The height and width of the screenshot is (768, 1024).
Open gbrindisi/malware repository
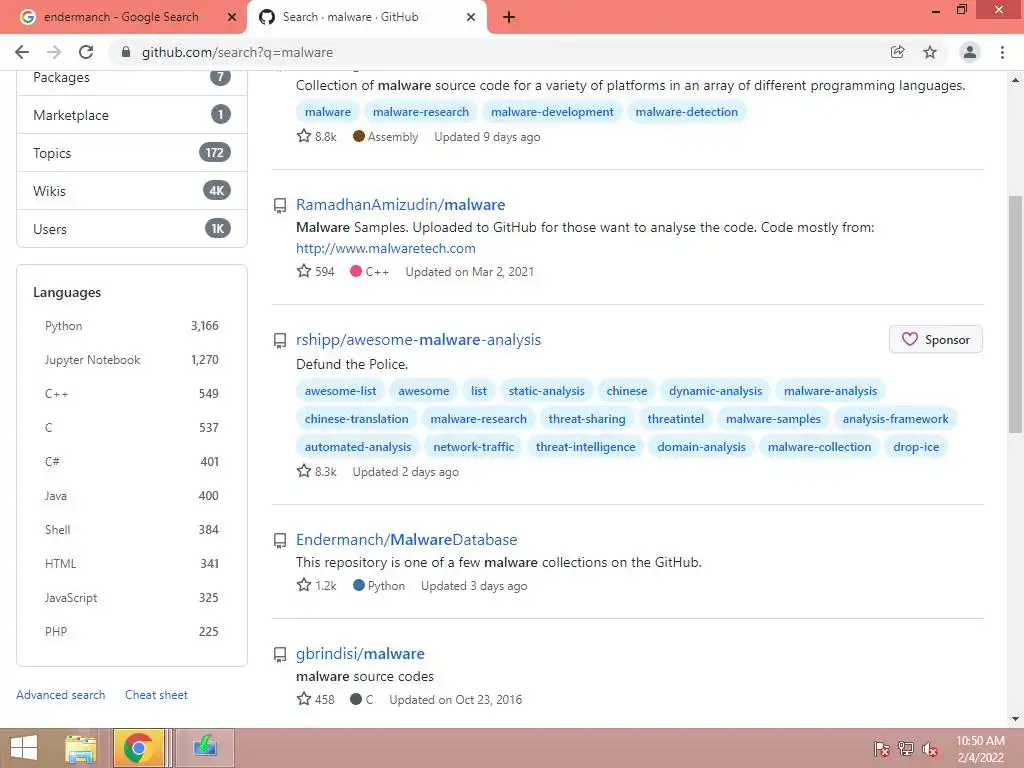(360, 654)
